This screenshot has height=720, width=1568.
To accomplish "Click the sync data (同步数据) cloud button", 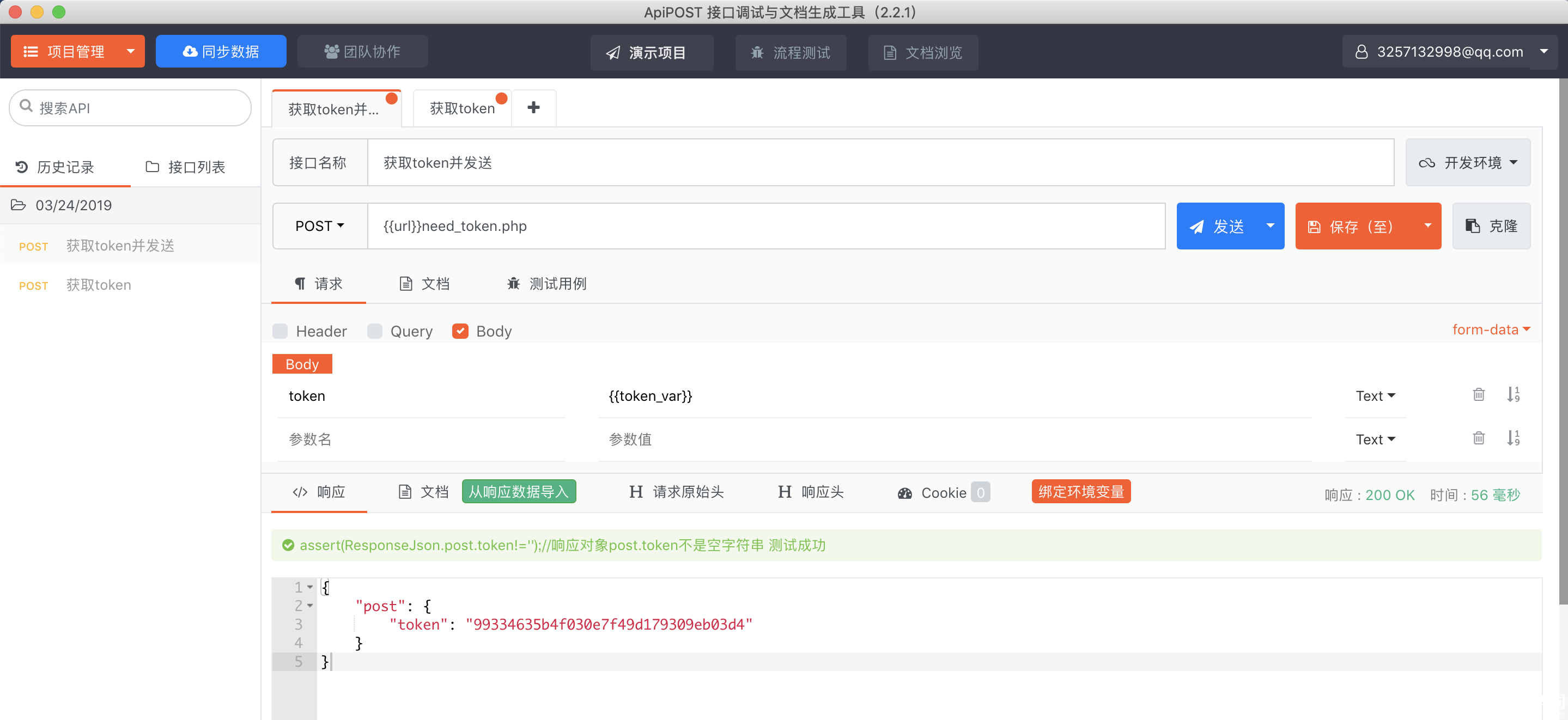I will pos(221,52).
